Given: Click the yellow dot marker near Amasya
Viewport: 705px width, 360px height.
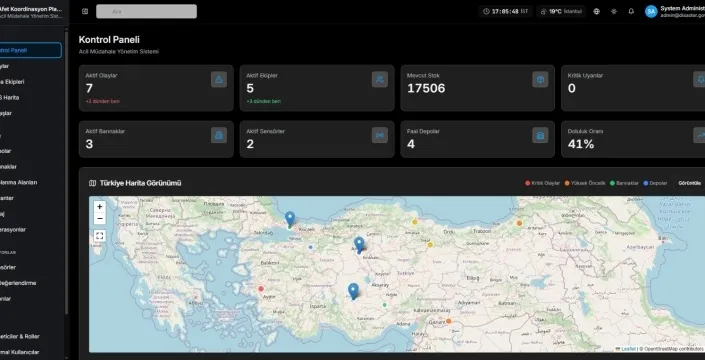Looking at the screenshot, I should point(415,222).
